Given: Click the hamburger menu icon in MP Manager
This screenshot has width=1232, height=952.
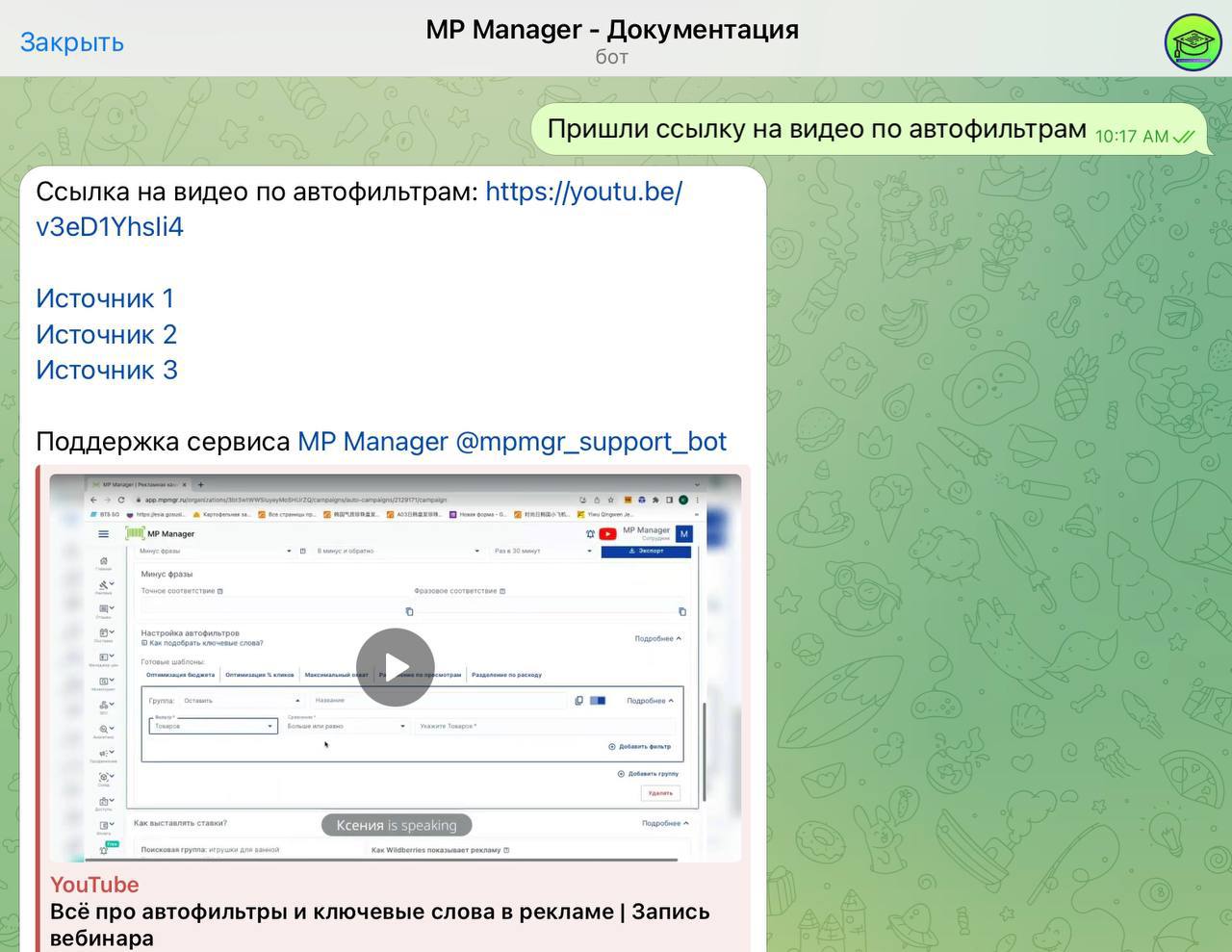Looking at the screenshot, I should click(104, 533).
